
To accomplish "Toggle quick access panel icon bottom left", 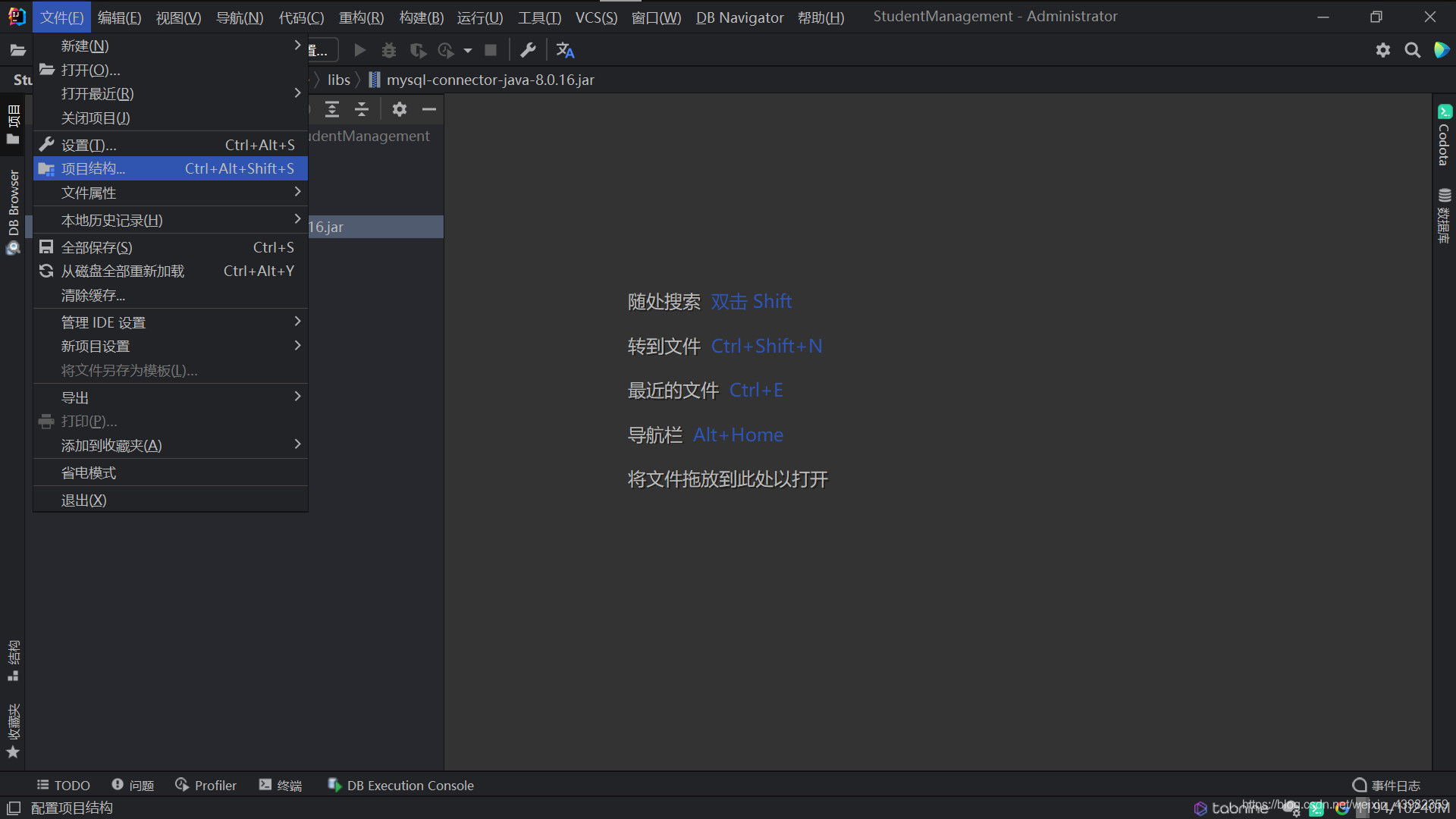I will [x=14, y=808].
